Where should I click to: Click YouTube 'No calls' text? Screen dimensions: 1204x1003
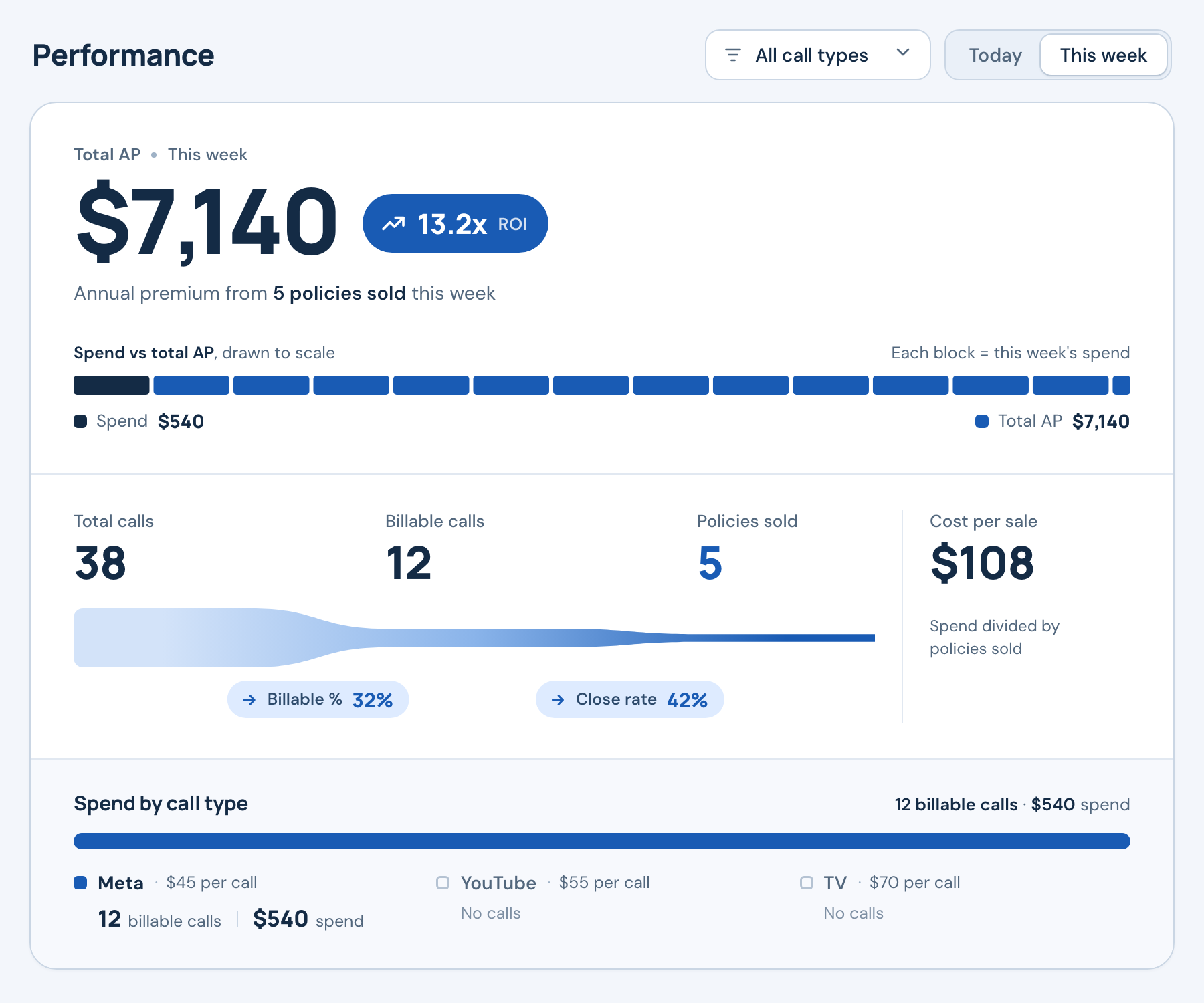(x=490, y=913)
